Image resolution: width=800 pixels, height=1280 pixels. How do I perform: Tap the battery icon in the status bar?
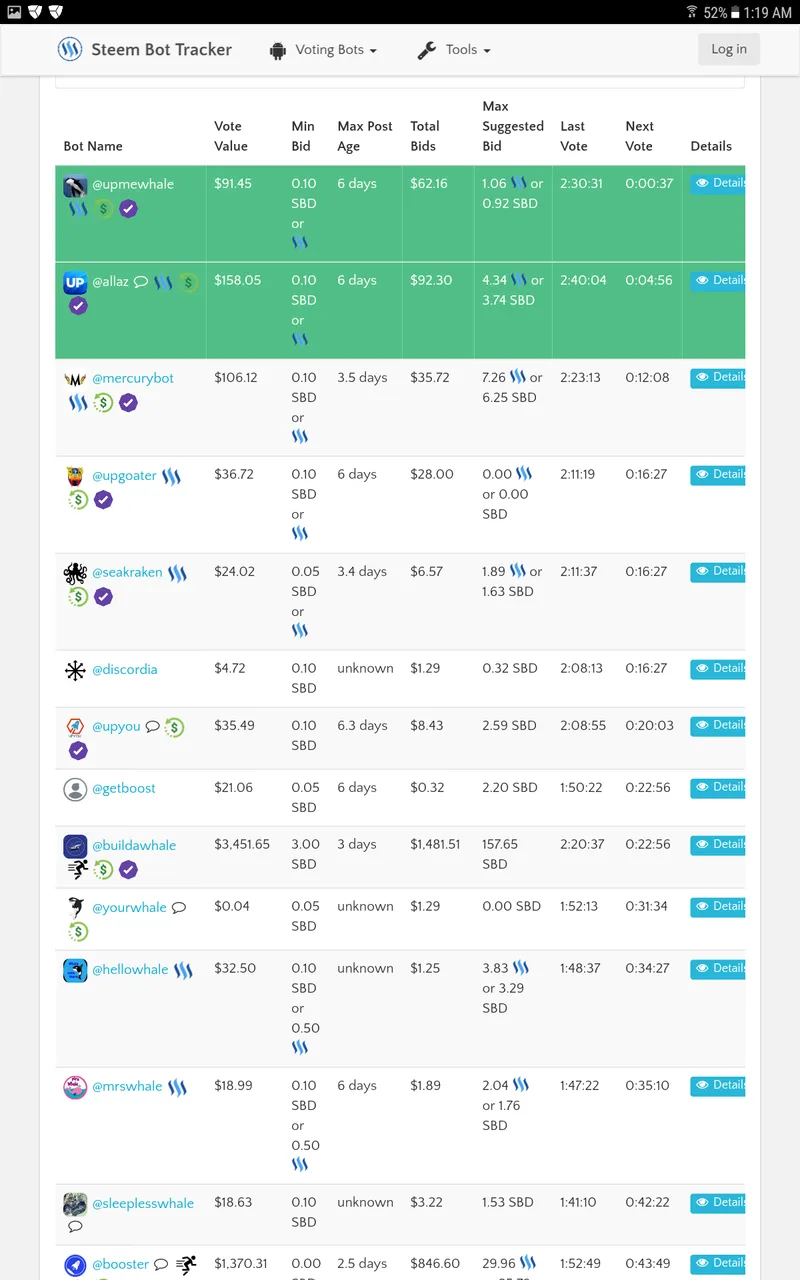[x=735, y=12]
